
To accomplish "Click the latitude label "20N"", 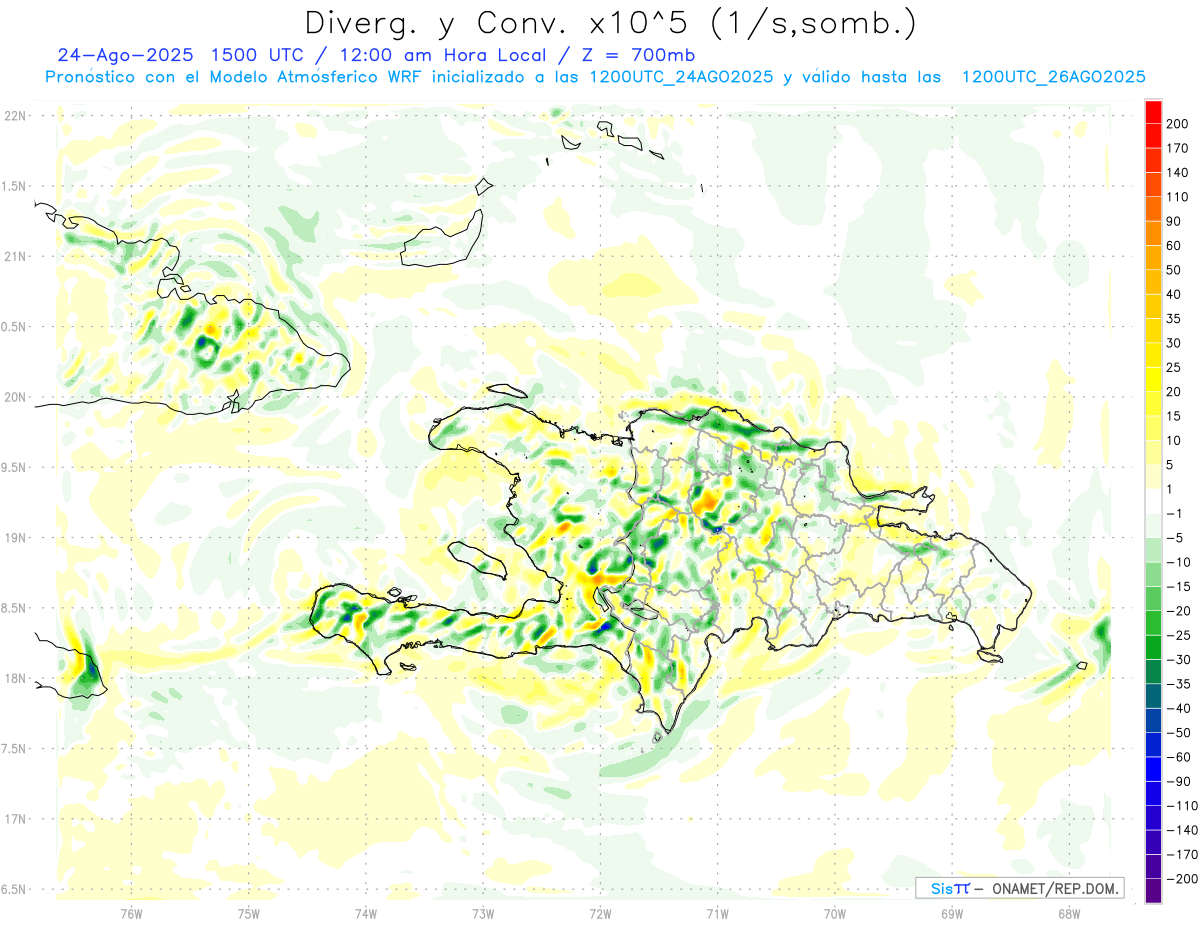I will (x=15, y=397).
